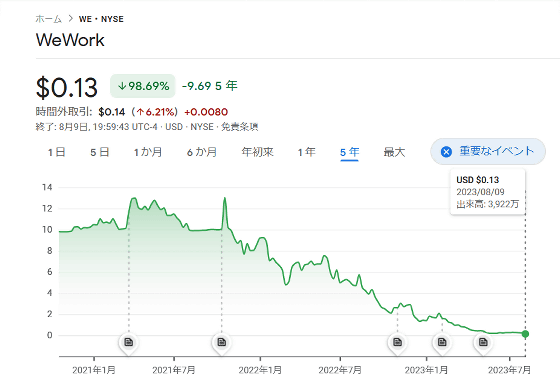
Task: Open the last event marker near 2023年5月
Action: coord(483,342)
